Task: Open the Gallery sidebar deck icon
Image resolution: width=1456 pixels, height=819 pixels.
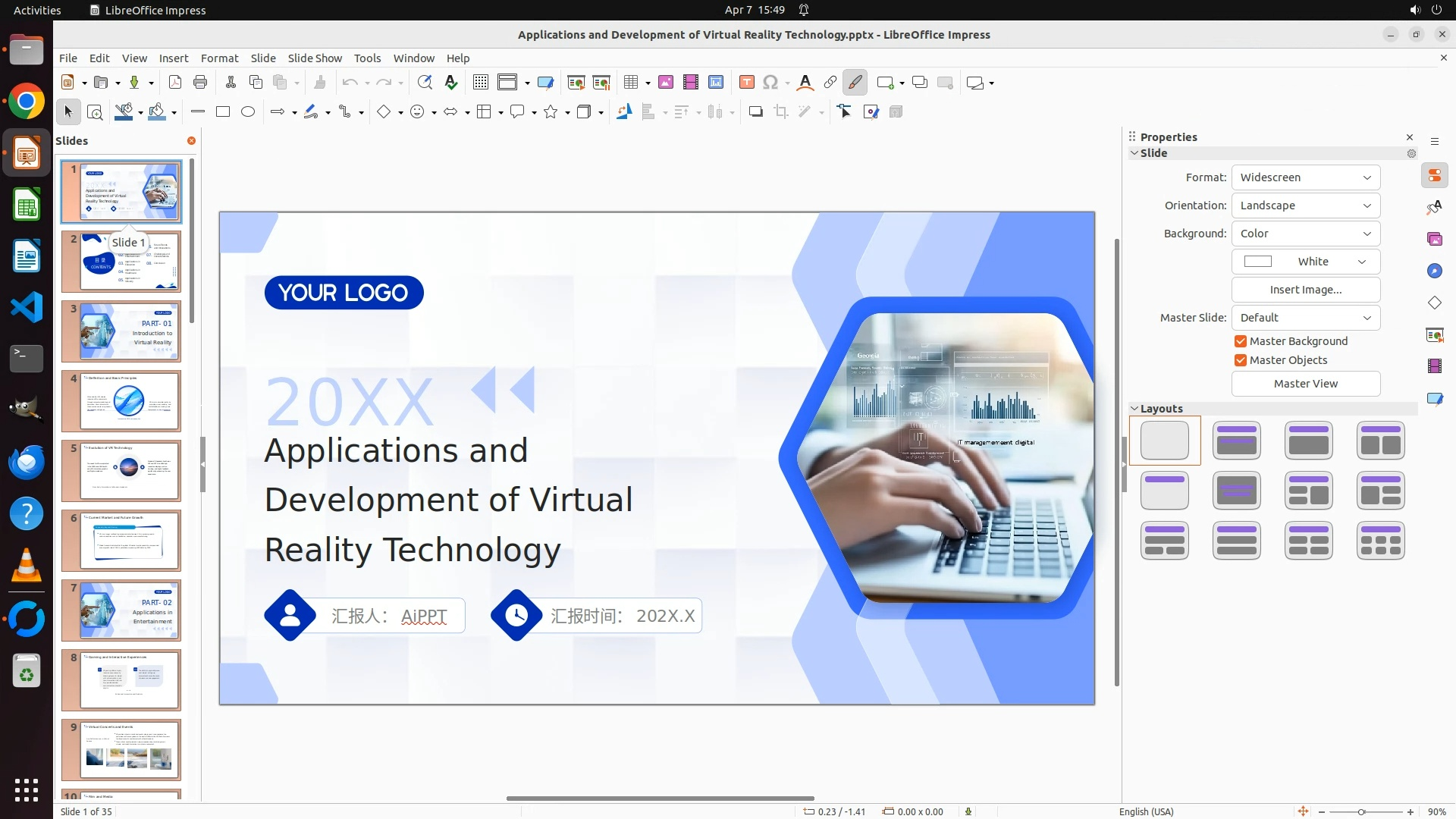Action: pyautogui.click(x=1434, y=239)
